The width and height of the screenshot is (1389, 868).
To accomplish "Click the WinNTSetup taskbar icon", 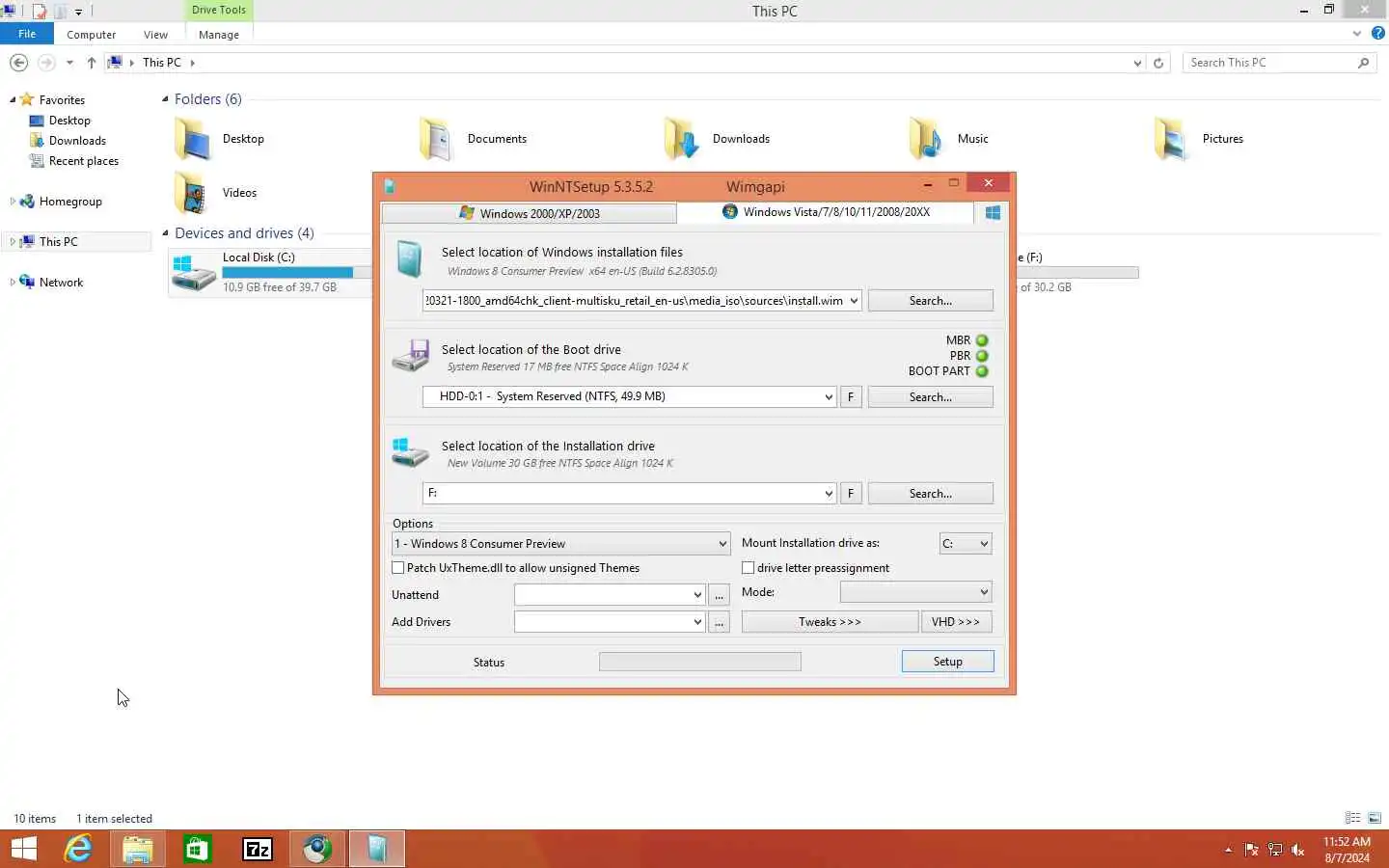I will click(x=377, y=849).
